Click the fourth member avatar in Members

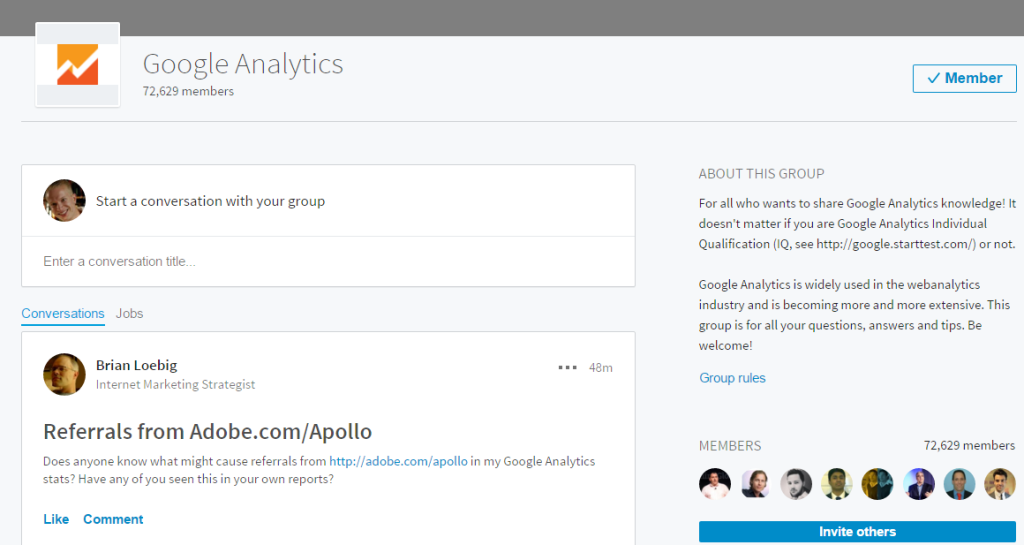[x=837, y=484]
